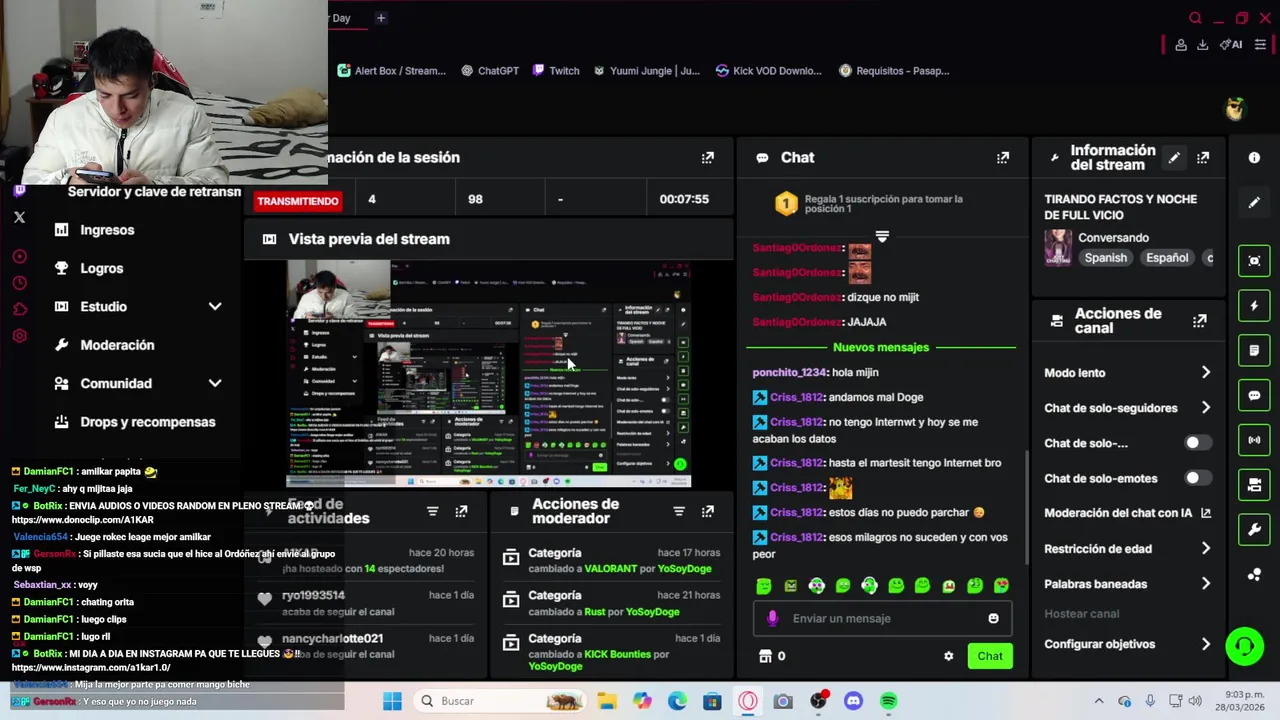Open the ChatGPT bookmark

tap(490, 71)
